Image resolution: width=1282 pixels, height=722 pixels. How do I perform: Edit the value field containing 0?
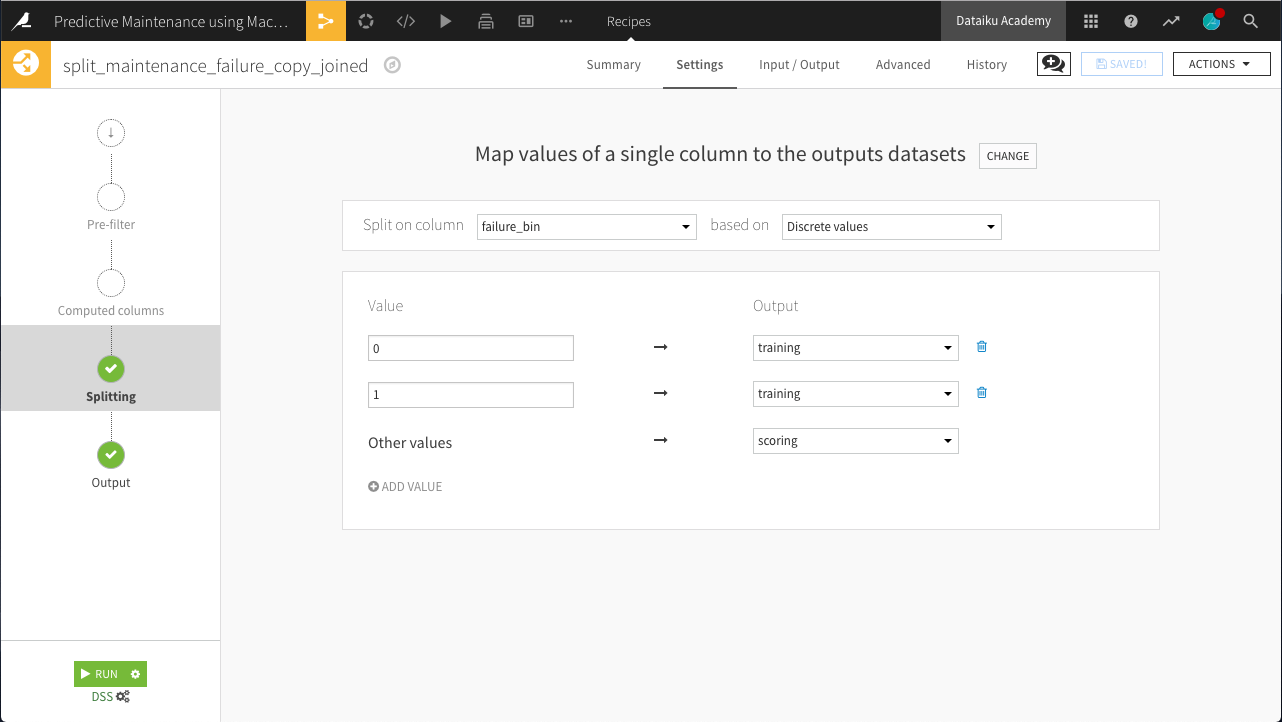(471, 348)
